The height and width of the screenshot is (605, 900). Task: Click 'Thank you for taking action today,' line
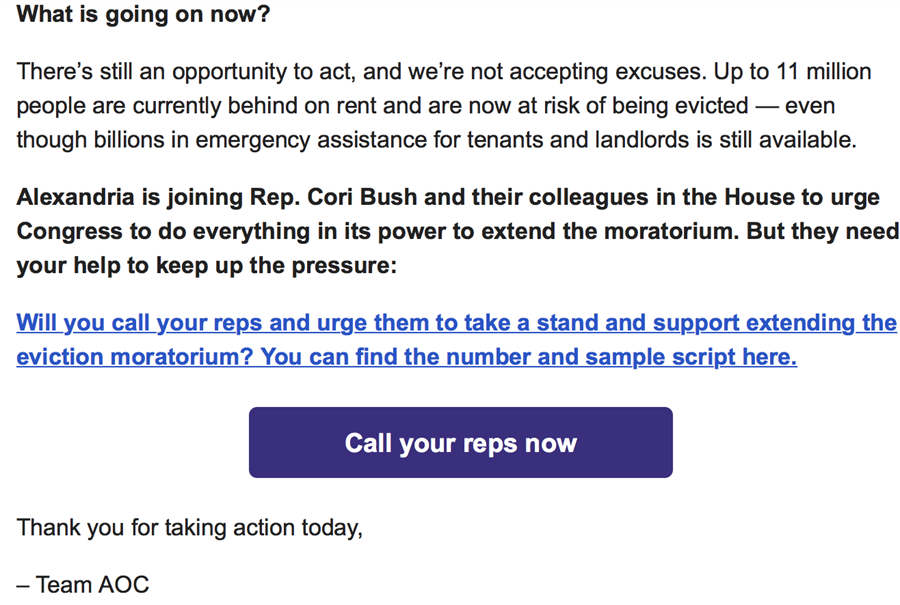[x=190, y=528]
